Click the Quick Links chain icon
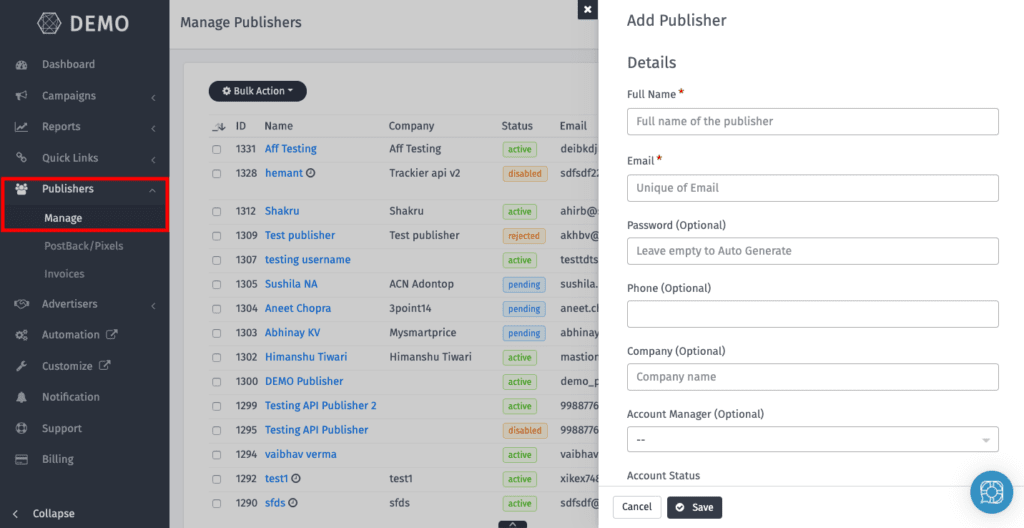The height and width of the screenshot is (528, 1024). 21,158
